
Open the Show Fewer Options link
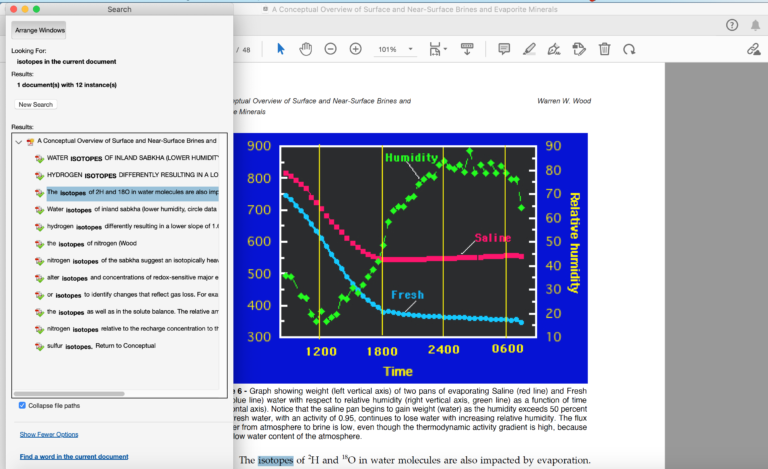pos(49,434)
